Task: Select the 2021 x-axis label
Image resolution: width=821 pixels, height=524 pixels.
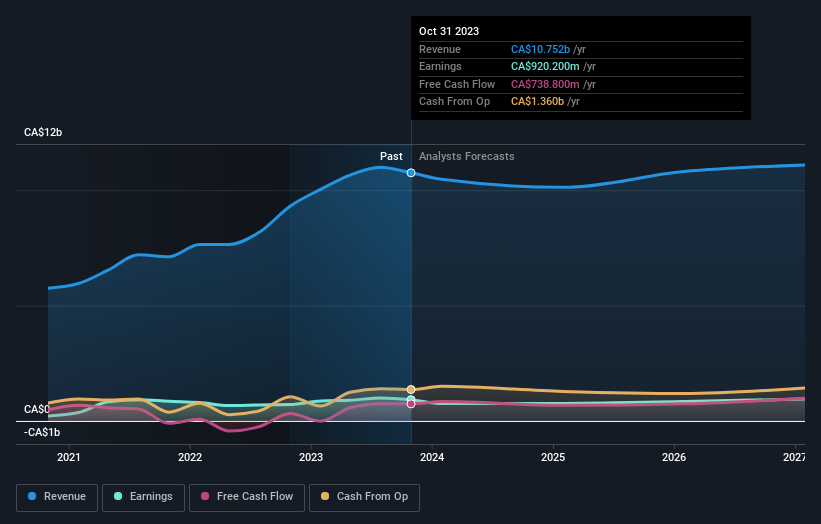Action: click(69, 457)
